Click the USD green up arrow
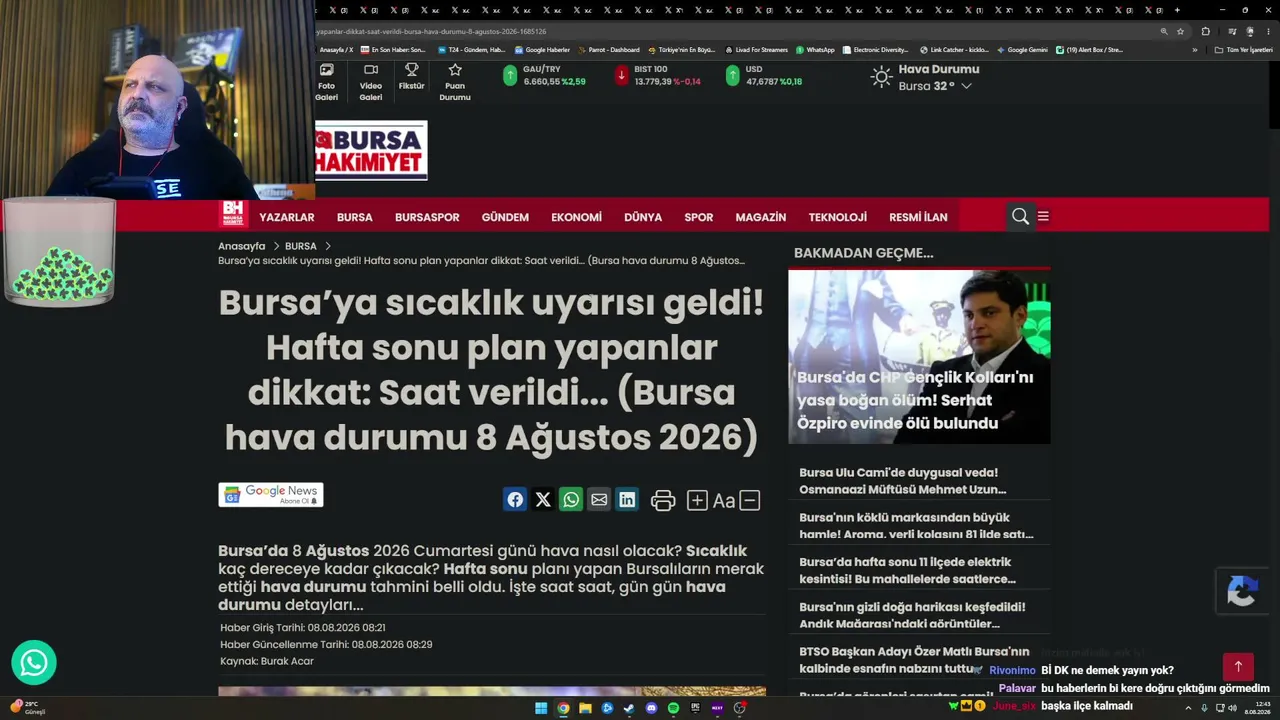 (x=732, y=75)
